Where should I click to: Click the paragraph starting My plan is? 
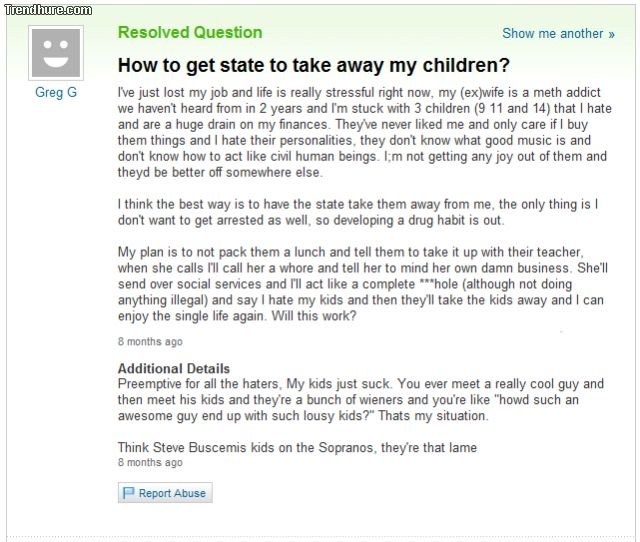pos(360,283)
